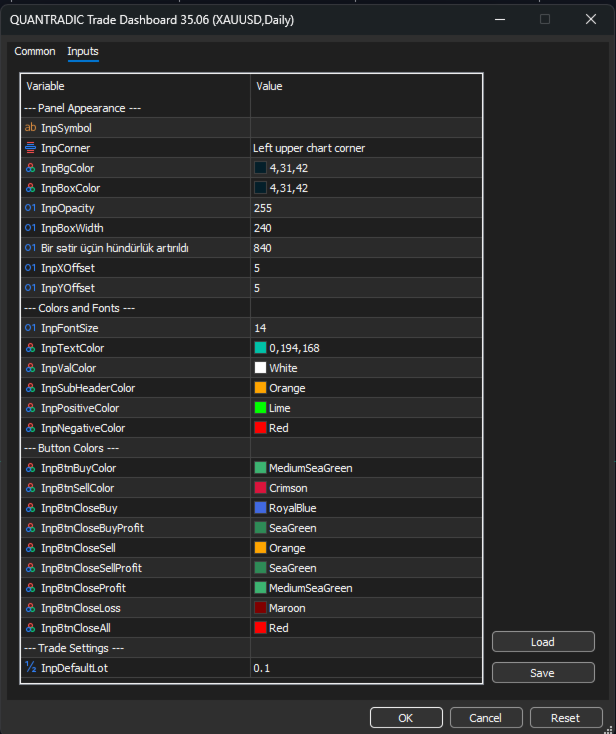Screen dimensions: 616x734
Task: Click the '--- Button Colors ---' row
Action: tap(252, 448)
